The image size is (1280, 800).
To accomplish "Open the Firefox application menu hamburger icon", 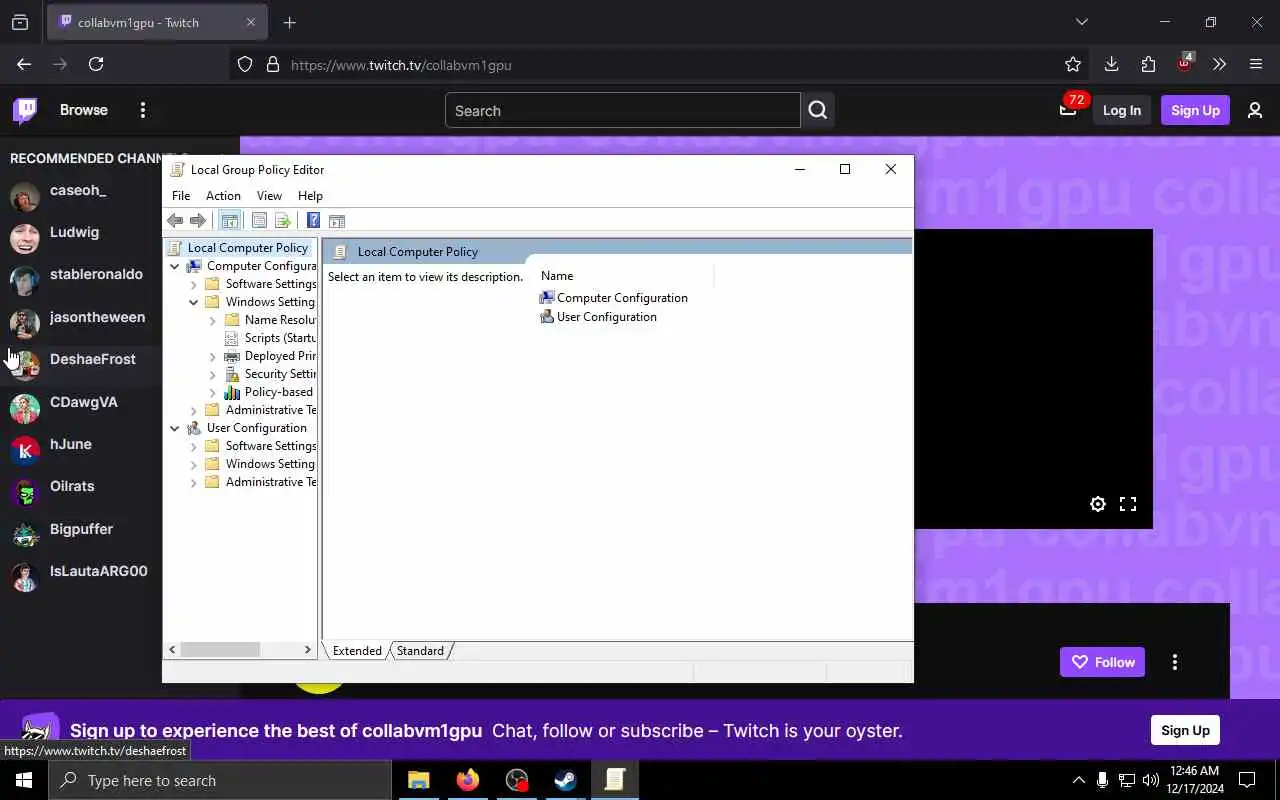I will [x=1256, y=64].
